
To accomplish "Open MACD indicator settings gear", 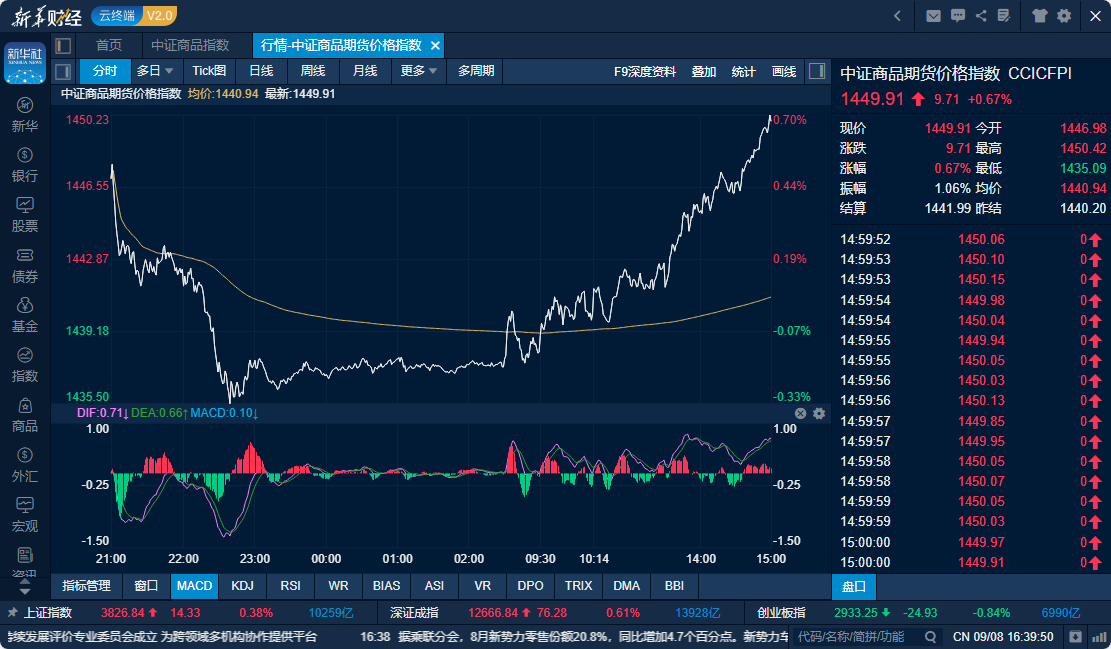I will pyautogui.click(x=819, y=413).
